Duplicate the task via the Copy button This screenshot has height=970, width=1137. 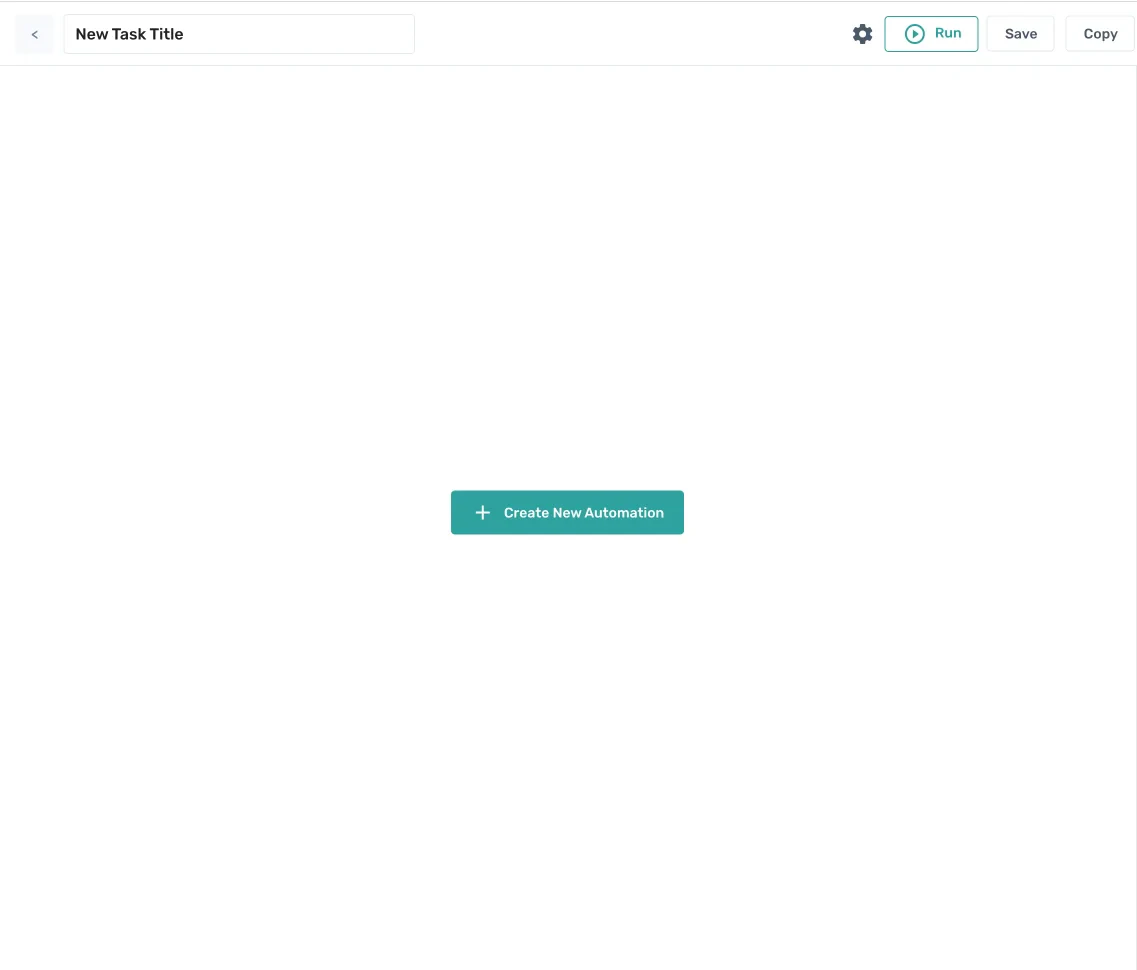(x=1100, y=33)
